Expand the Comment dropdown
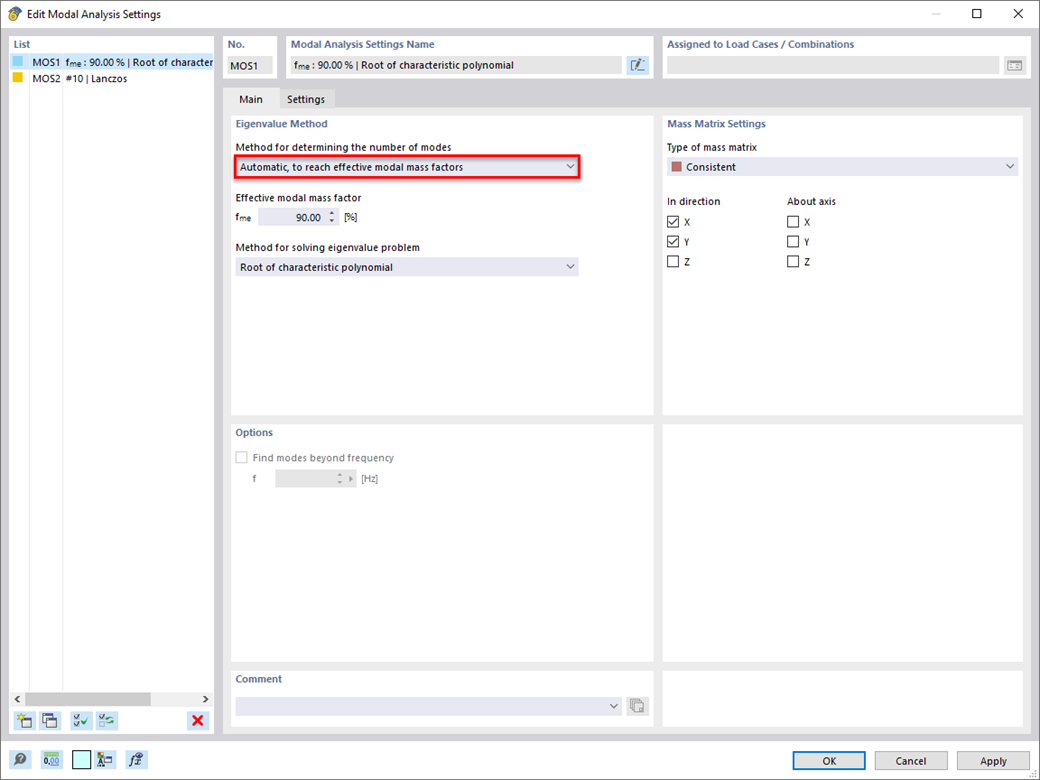 pos(614,706)
